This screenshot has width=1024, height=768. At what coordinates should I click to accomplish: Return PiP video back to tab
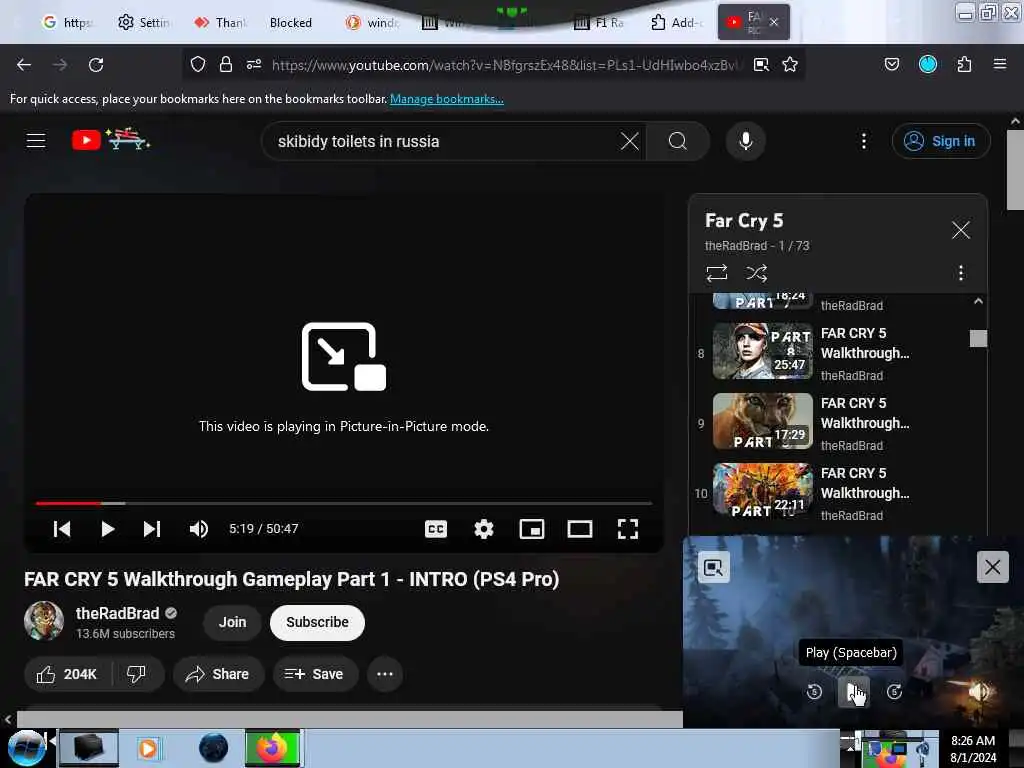coord(713,567)
